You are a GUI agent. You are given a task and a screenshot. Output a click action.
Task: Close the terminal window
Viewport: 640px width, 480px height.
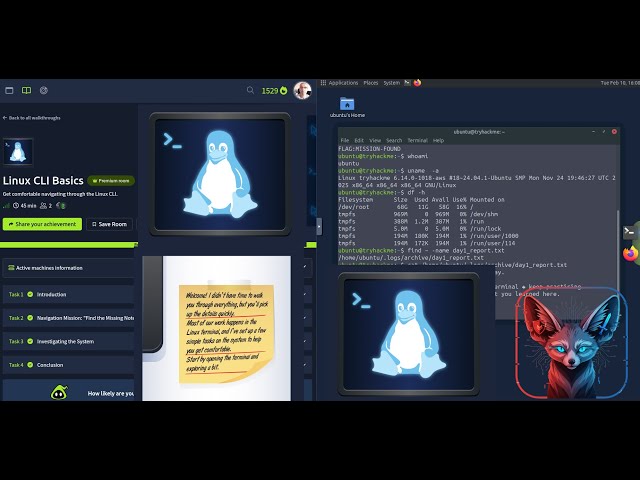(x=614, y=132)
